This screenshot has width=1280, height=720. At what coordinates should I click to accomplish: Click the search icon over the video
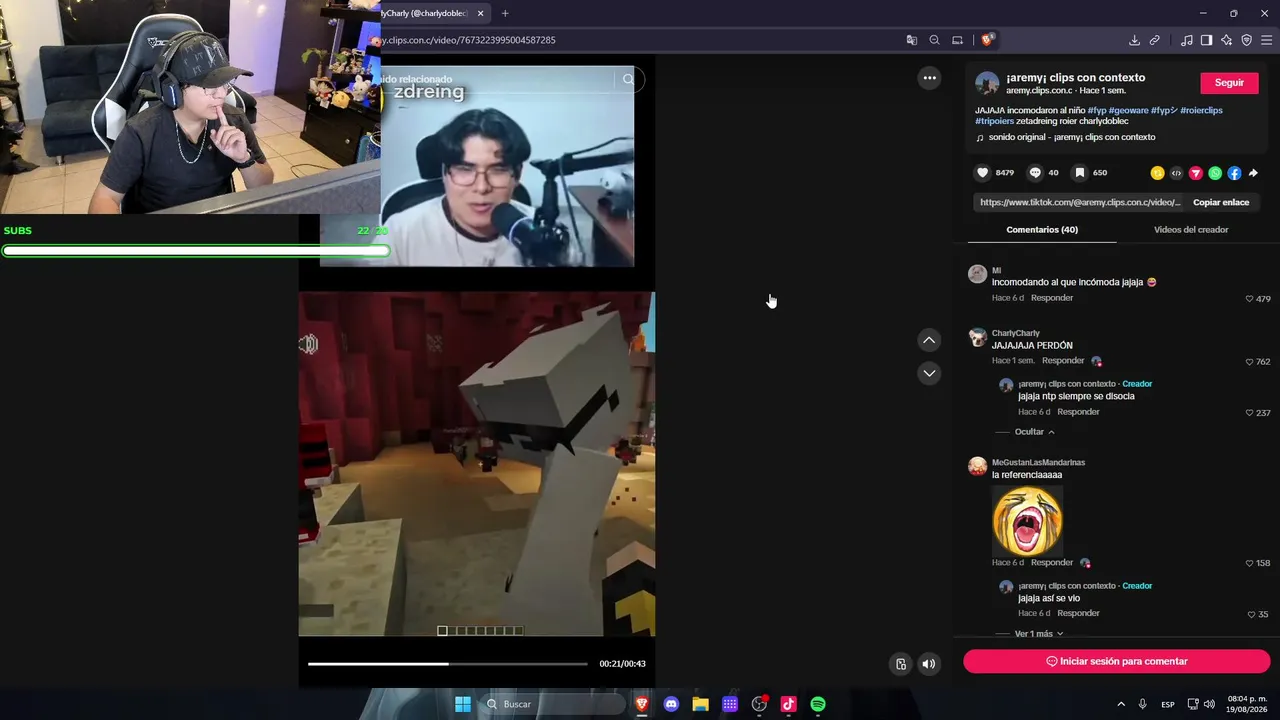click(x=628, y=79)
